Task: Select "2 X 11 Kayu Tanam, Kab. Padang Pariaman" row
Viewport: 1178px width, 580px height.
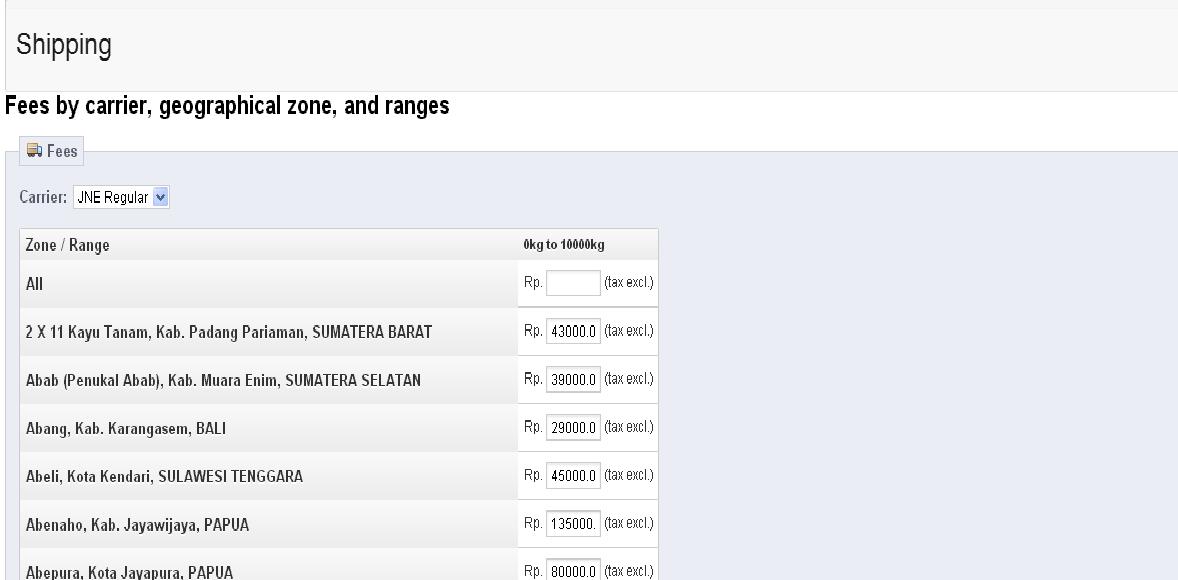Action: coord(228,331)
